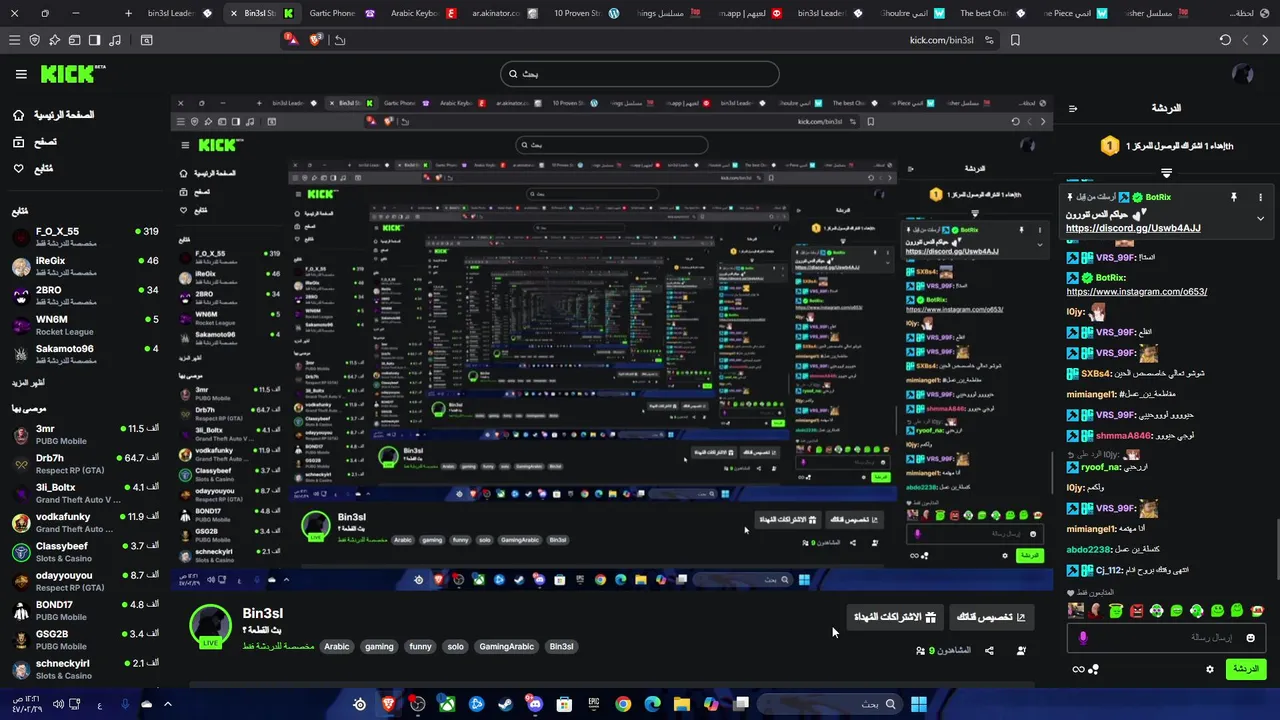Click abdo2238 username in chat
Viewport: 1280px width, 720px height.
click(x=1089, y=550)
